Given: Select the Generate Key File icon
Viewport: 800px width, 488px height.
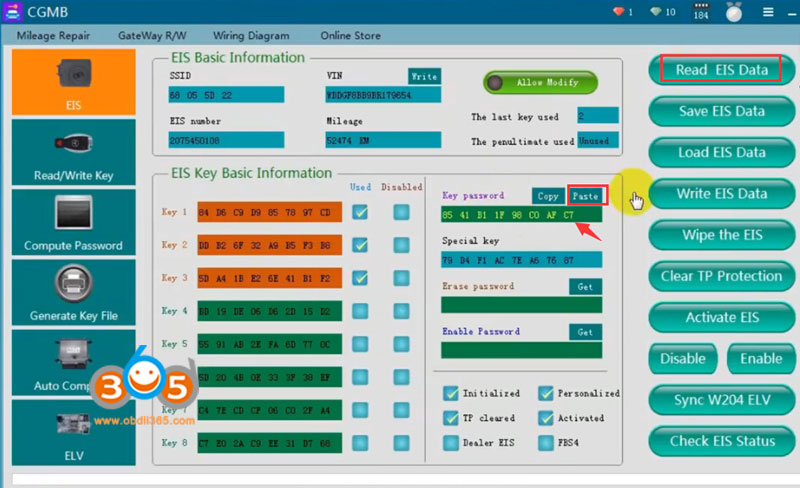Looking at the screenshot, I should click(74, 292).
